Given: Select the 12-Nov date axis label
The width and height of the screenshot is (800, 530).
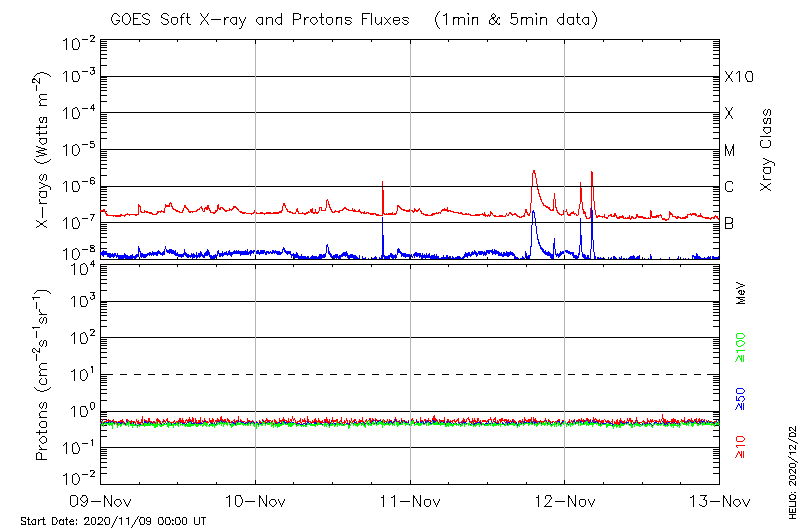Looking at the screenshot, I should coord(564,500).
